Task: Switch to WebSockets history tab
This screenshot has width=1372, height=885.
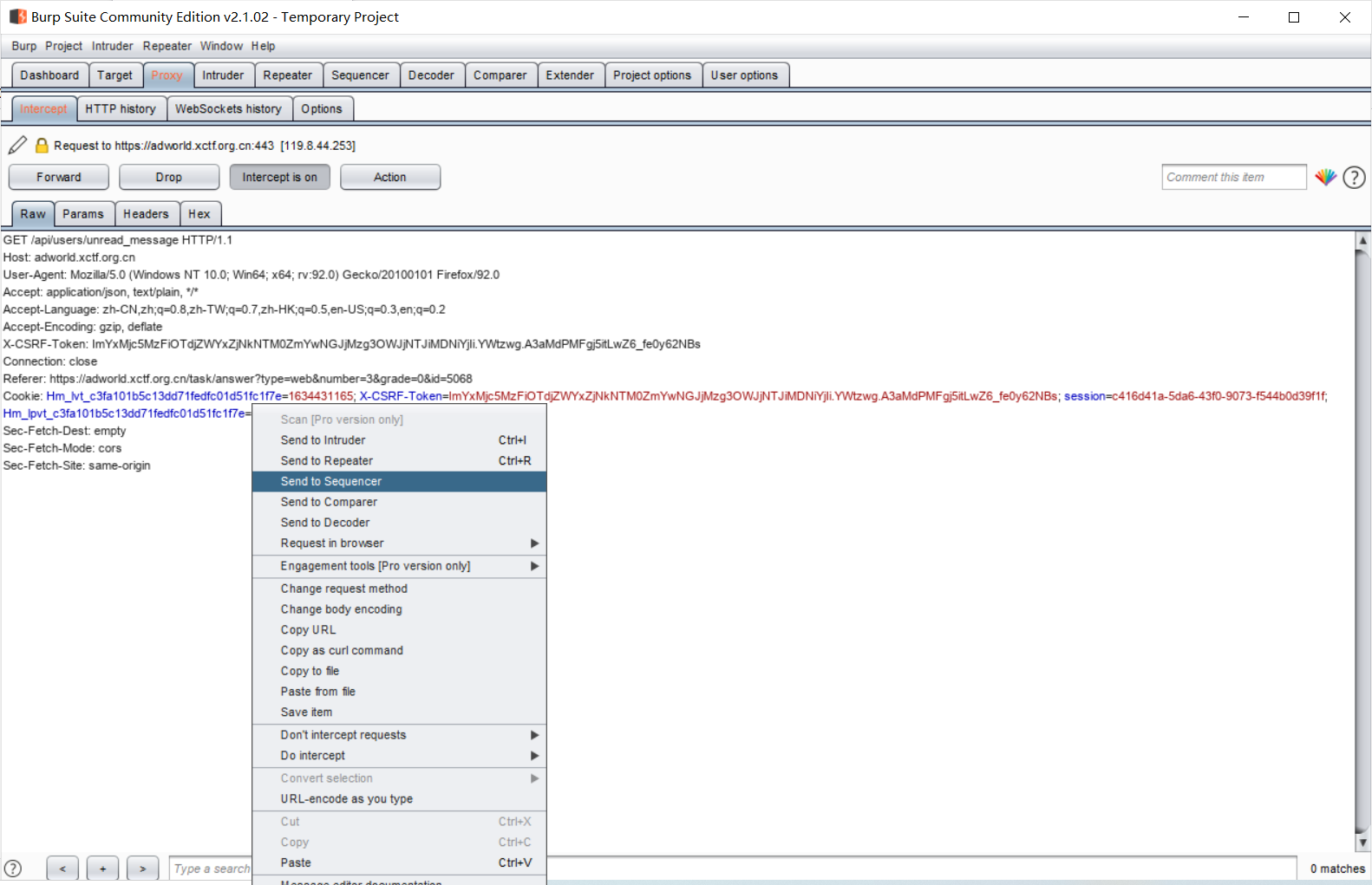Action: [228, 109]
